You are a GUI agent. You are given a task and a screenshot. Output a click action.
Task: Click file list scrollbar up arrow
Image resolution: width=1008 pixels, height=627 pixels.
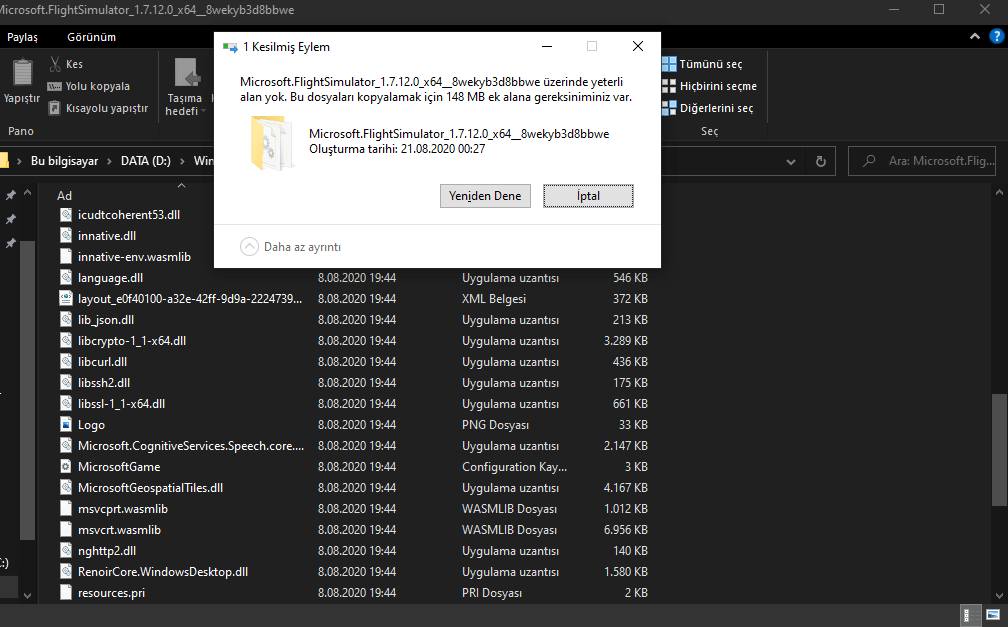(999, 192)
